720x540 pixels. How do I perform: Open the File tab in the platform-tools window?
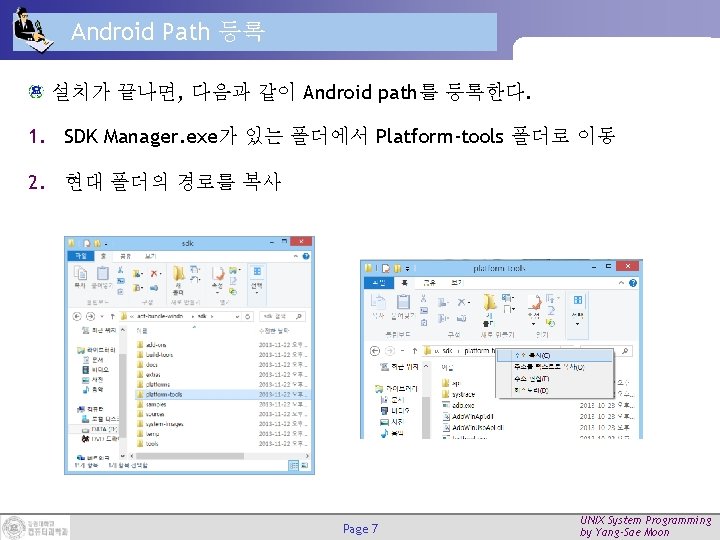pyautogui.click(x=379, y=282)
